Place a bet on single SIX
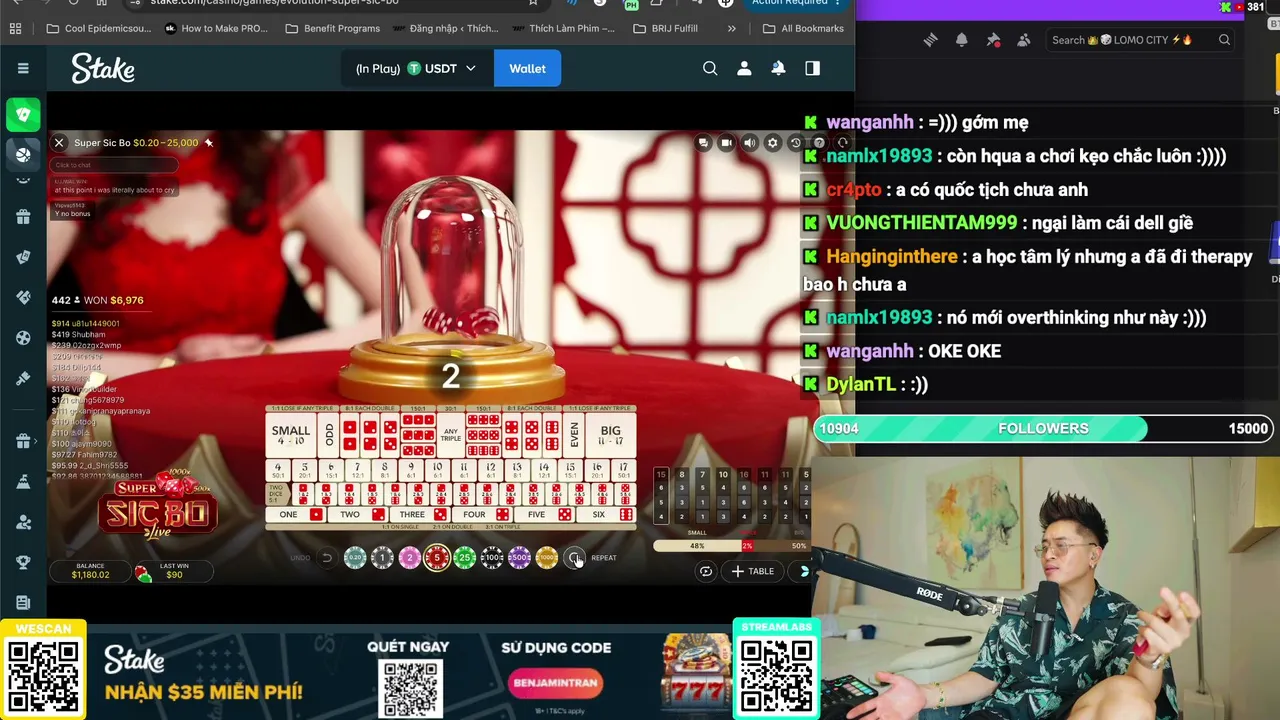The height and width of the screenshot is (720, 1280). 606,515
